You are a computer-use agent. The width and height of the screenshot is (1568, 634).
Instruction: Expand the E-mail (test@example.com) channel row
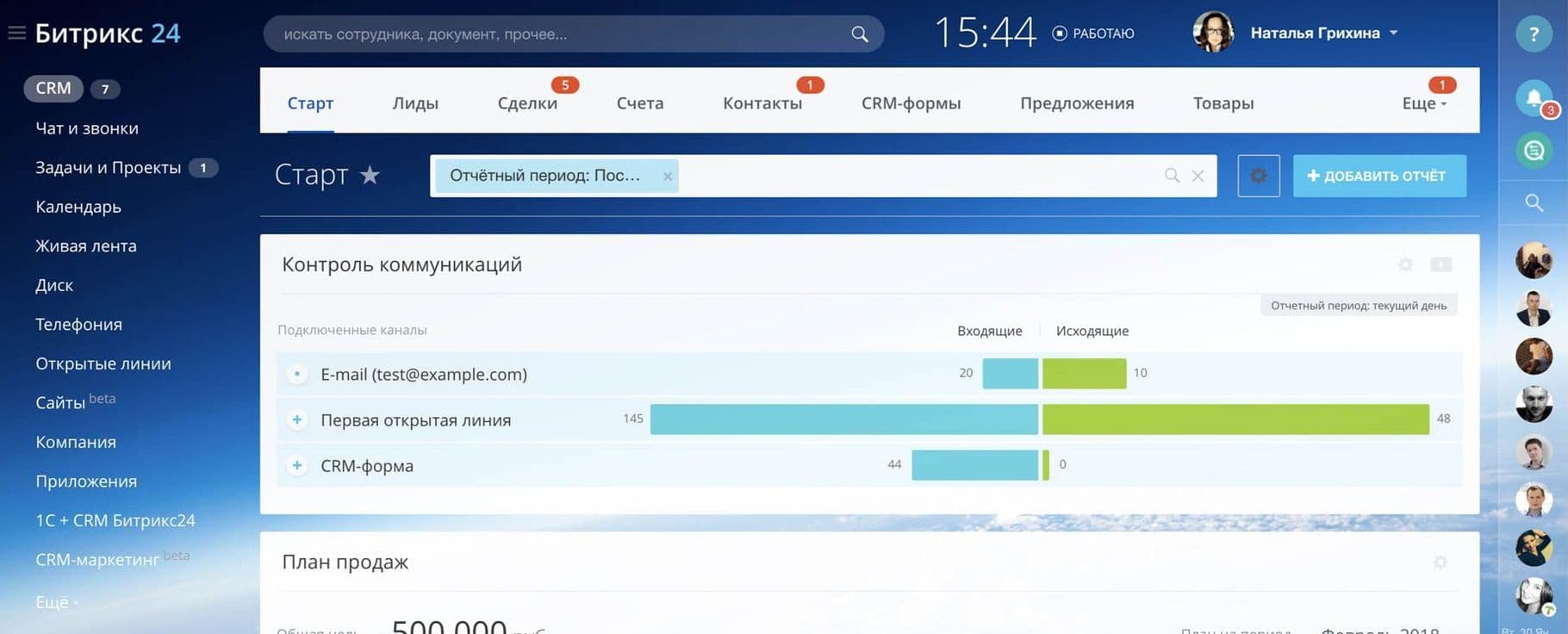point(296,374)
